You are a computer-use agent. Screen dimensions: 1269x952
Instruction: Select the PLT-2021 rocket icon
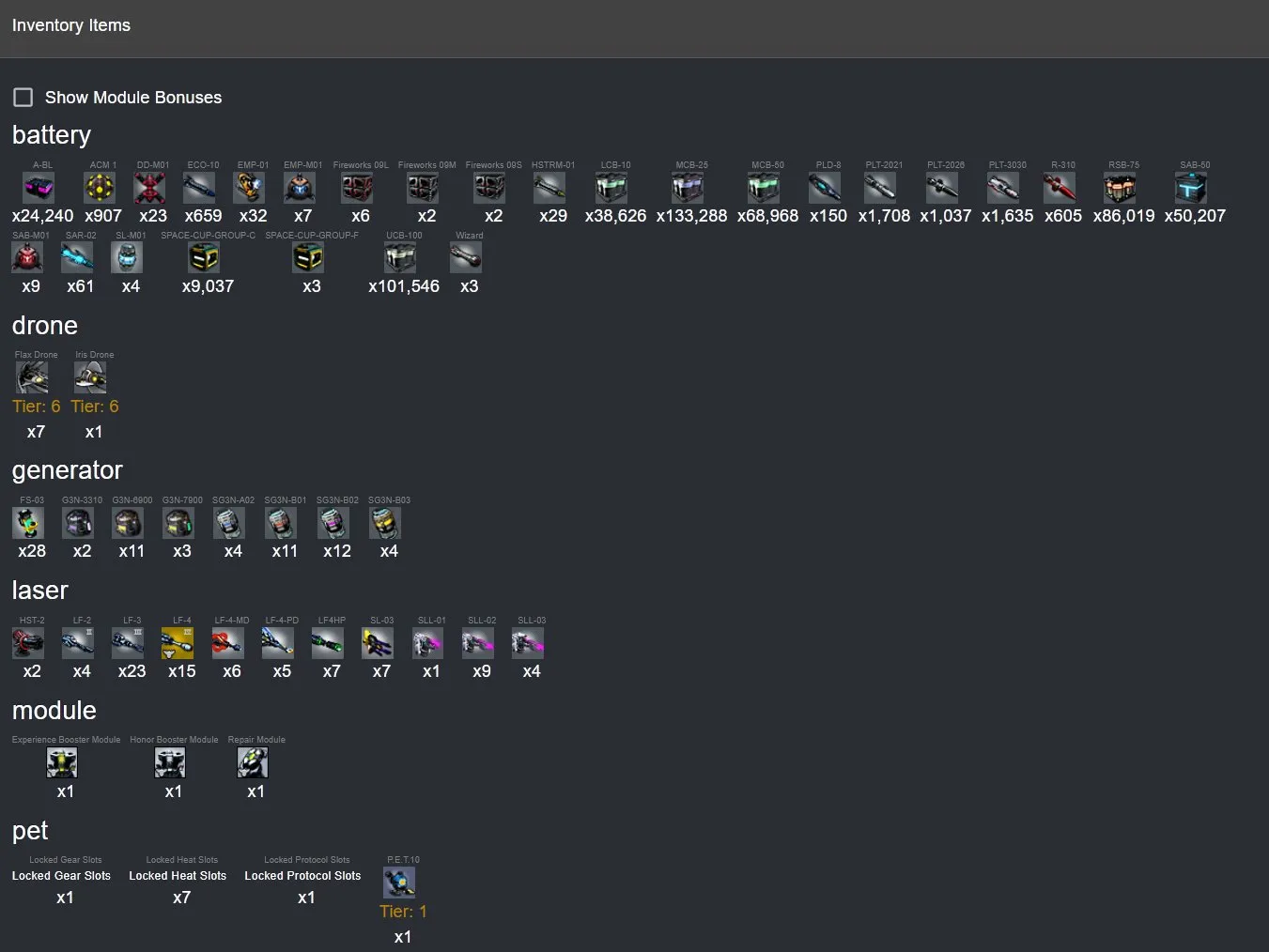(x=881, y=188)
